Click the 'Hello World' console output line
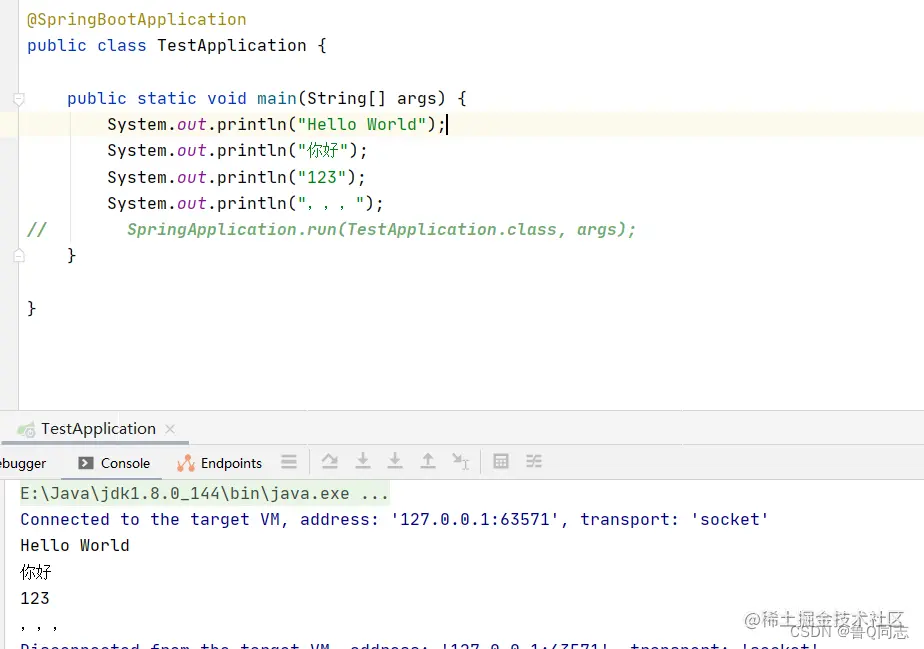This screenshot has height=649, width=924. 75,545
